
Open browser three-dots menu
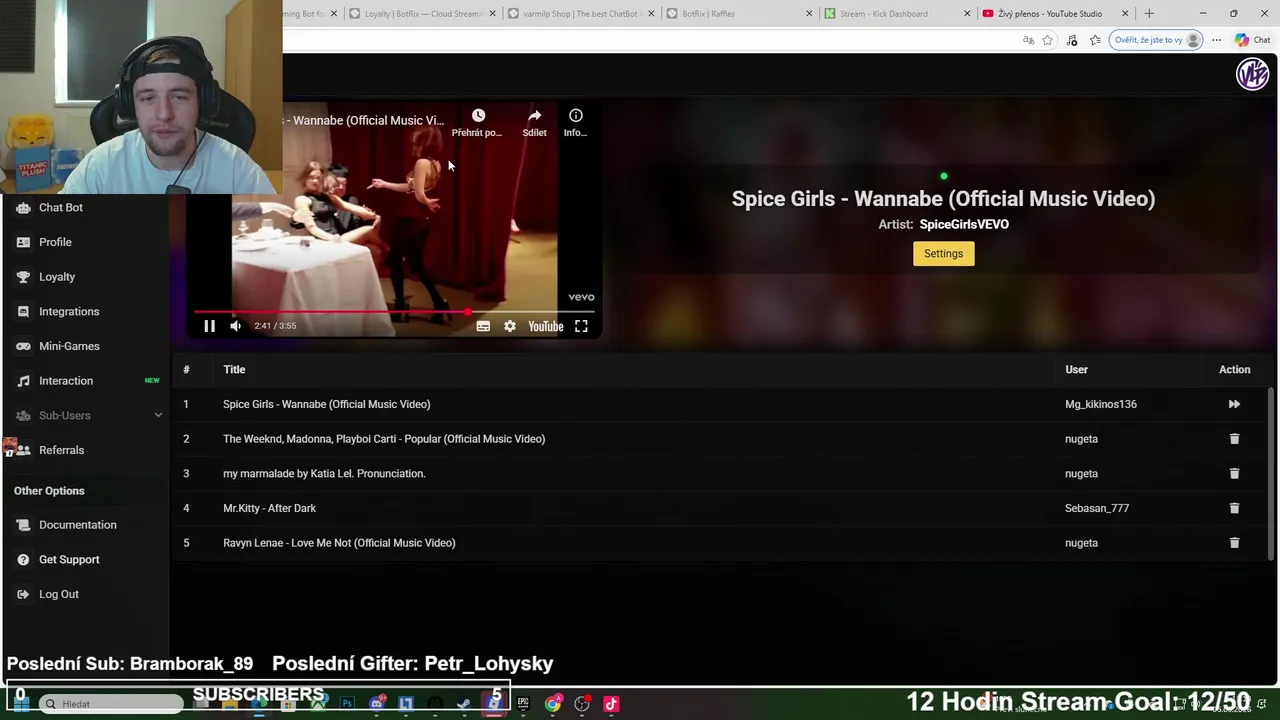point(1216,40)
